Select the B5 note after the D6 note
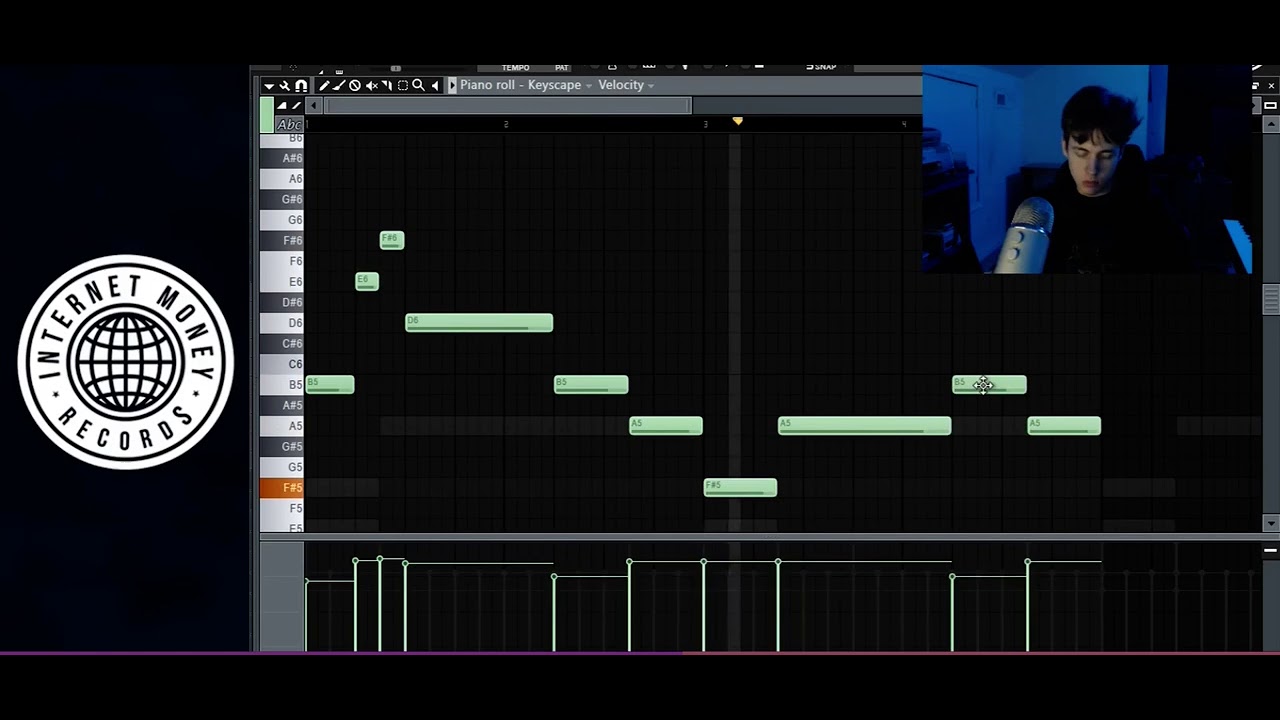The image size is (1280, 720). click(x=591, y=385)
